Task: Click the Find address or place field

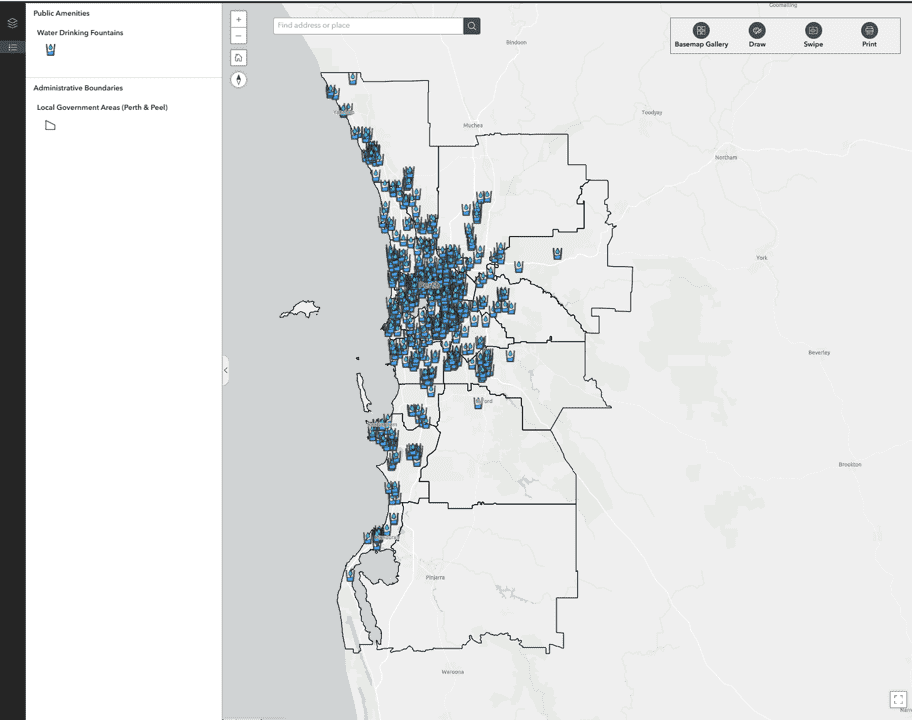Action: 368,25
